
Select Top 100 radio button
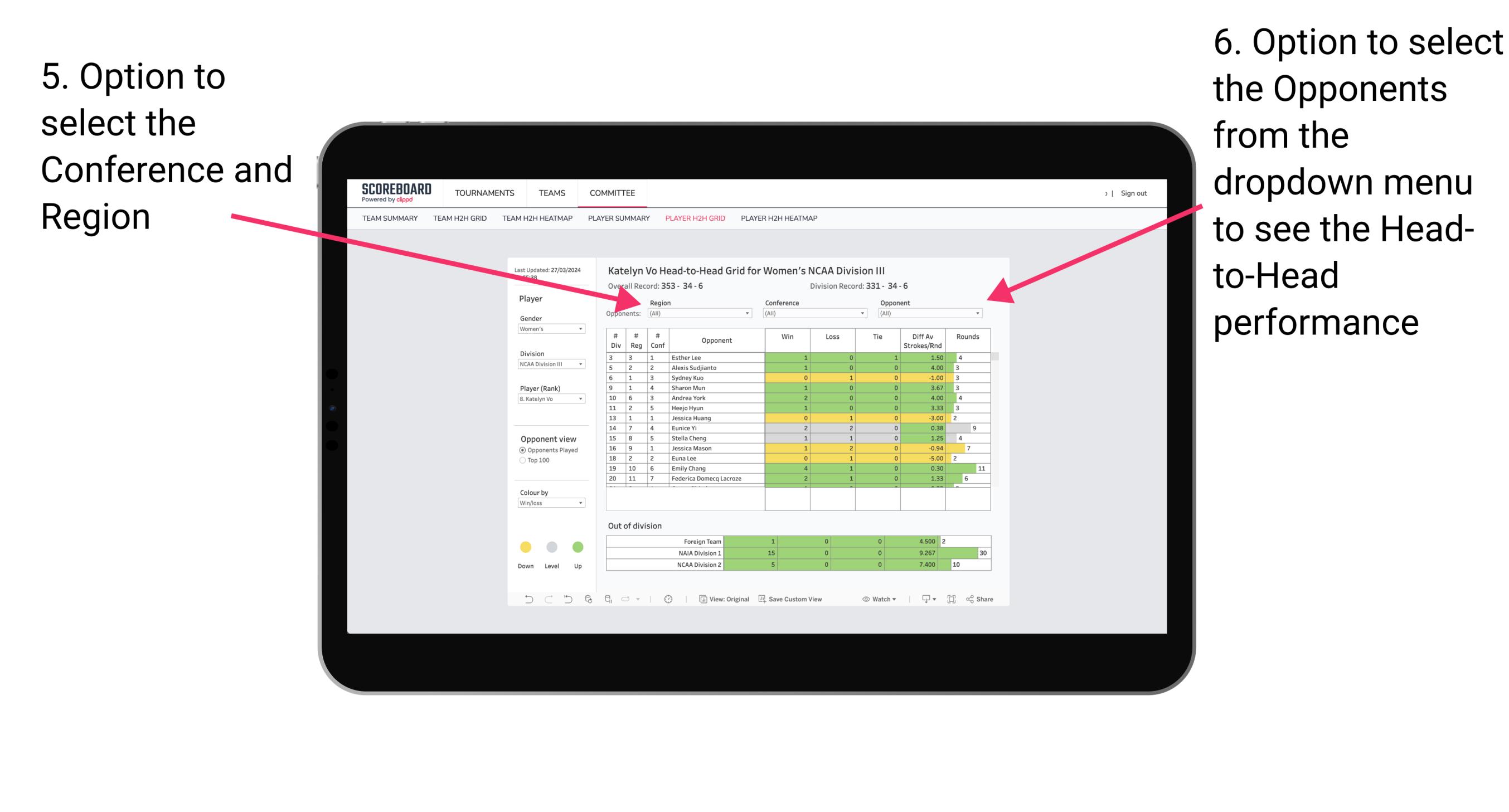(x=522, y=461)
